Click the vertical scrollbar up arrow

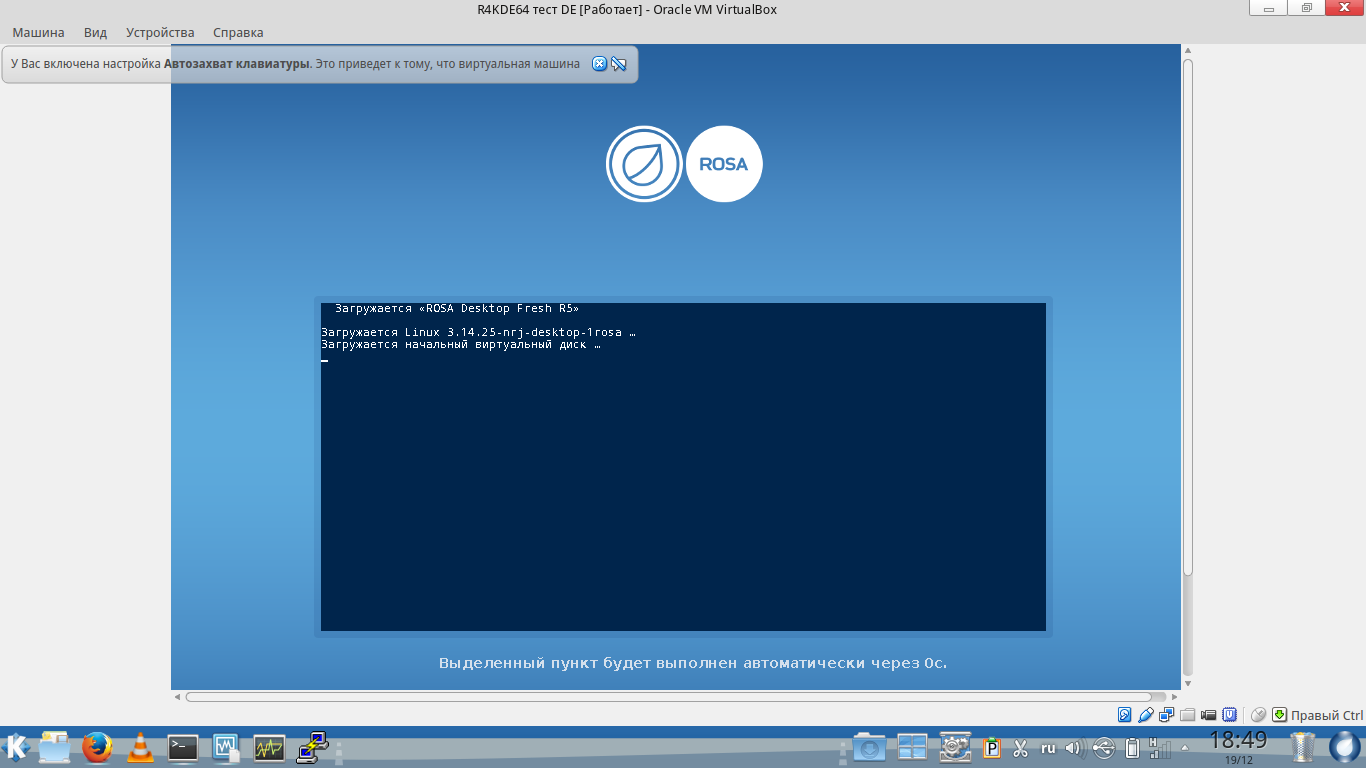tap(1188, 51)
